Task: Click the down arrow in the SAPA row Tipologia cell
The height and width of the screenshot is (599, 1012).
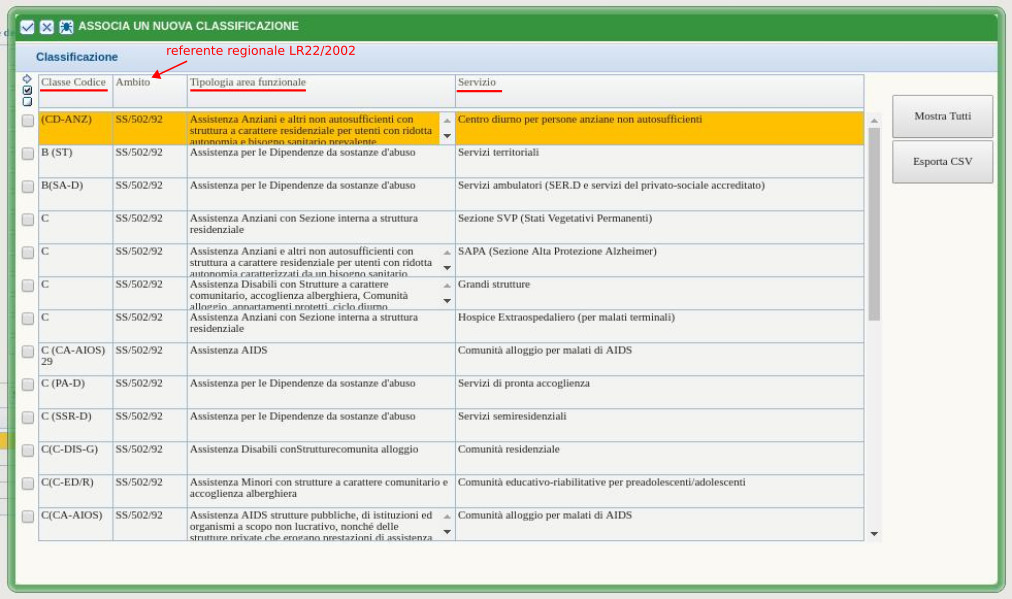Action: click(447, 268)
